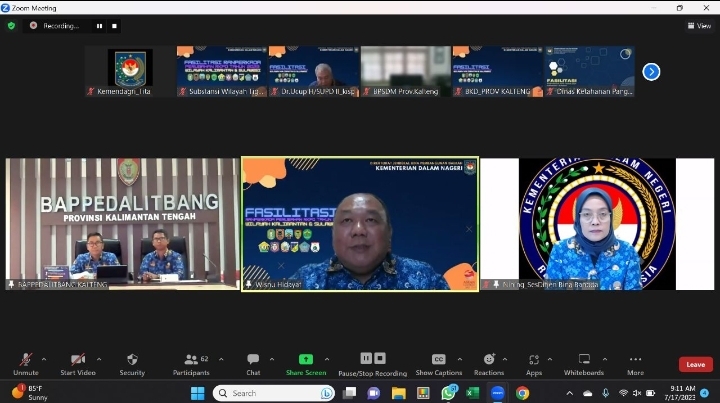Viewport: 720px width, 403px height.
Task: Unmute the microphone
Action: coord(26,360)
